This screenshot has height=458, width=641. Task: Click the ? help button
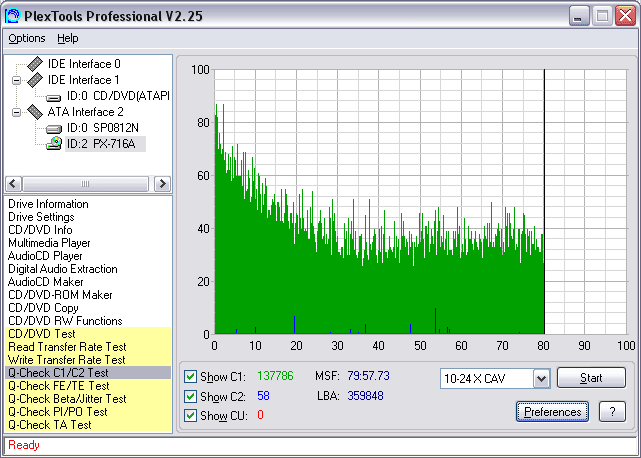[x=612, y=411]
